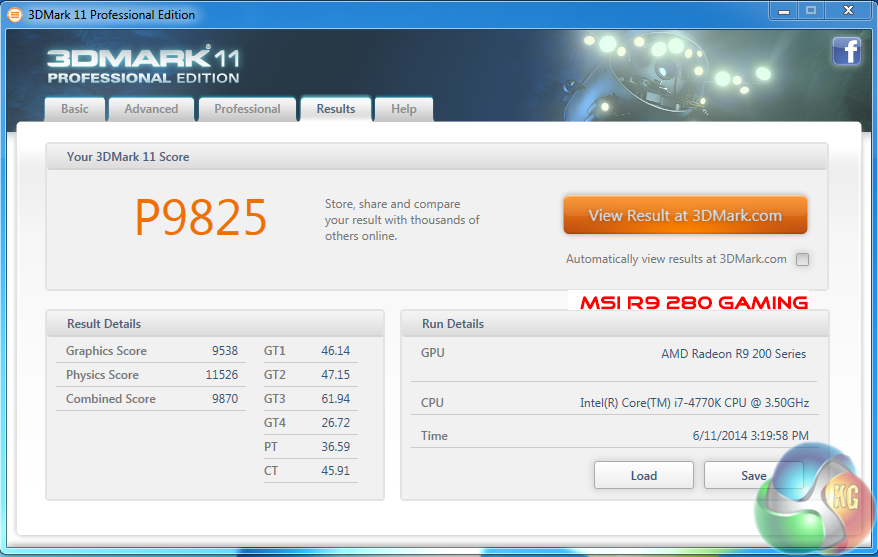878x557 pixels.
Task: Click the CPU name Intel Core i7-4770K
Action: pyautogui.click(x=694, y=402)
